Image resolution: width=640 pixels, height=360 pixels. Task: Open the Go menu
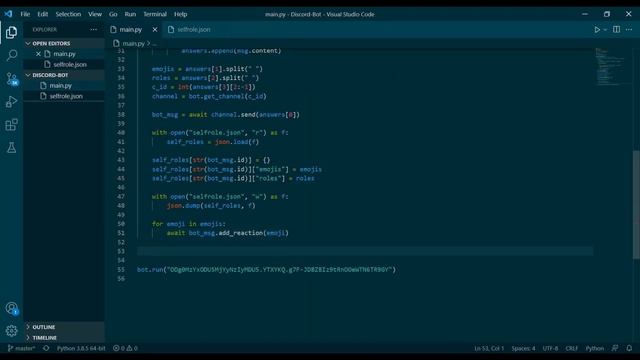point(113,14)
